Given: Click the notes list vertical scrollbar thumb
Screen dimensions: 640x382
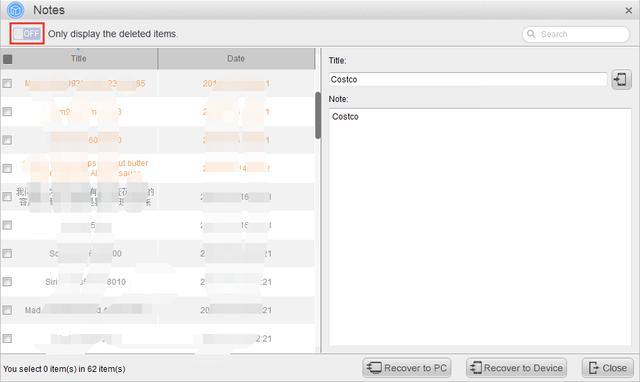Looking at the screenshot, I should (318, 115).
